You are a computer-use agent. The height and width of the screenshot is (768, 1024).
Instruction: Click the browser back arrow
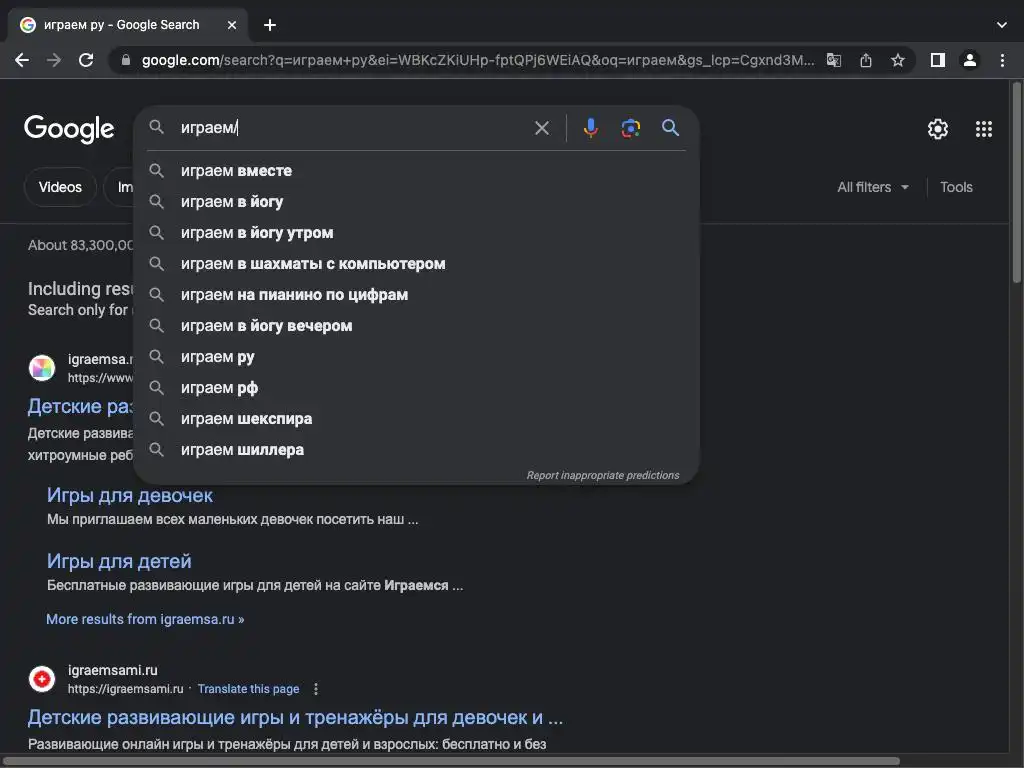tap(22, 60)
